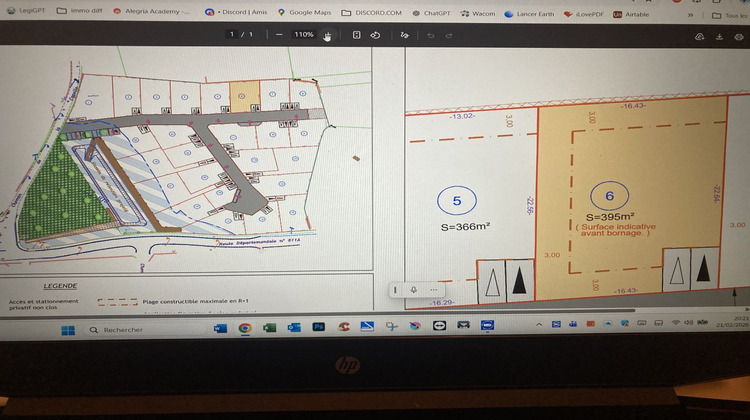Open the Google Maps bookmark
Image resolution: width=750 pixels, height=420 pixels.
[305, 14]
